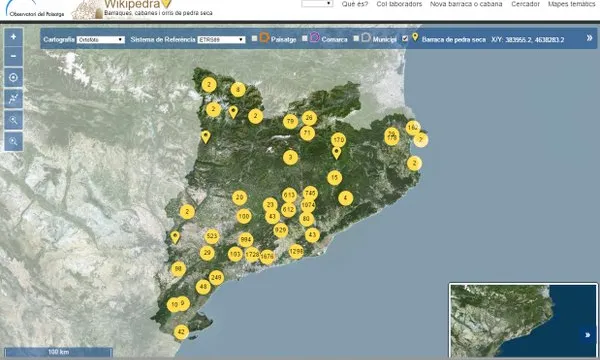Open the cluster marker labeled 523
The image size is (600, 360).
click(212, 236)
